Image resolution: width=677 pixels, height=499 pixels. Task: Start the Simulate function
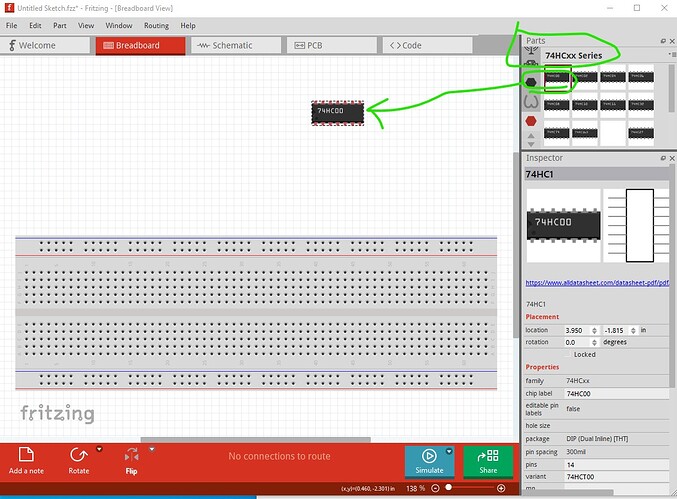click(x=429, y=462)
